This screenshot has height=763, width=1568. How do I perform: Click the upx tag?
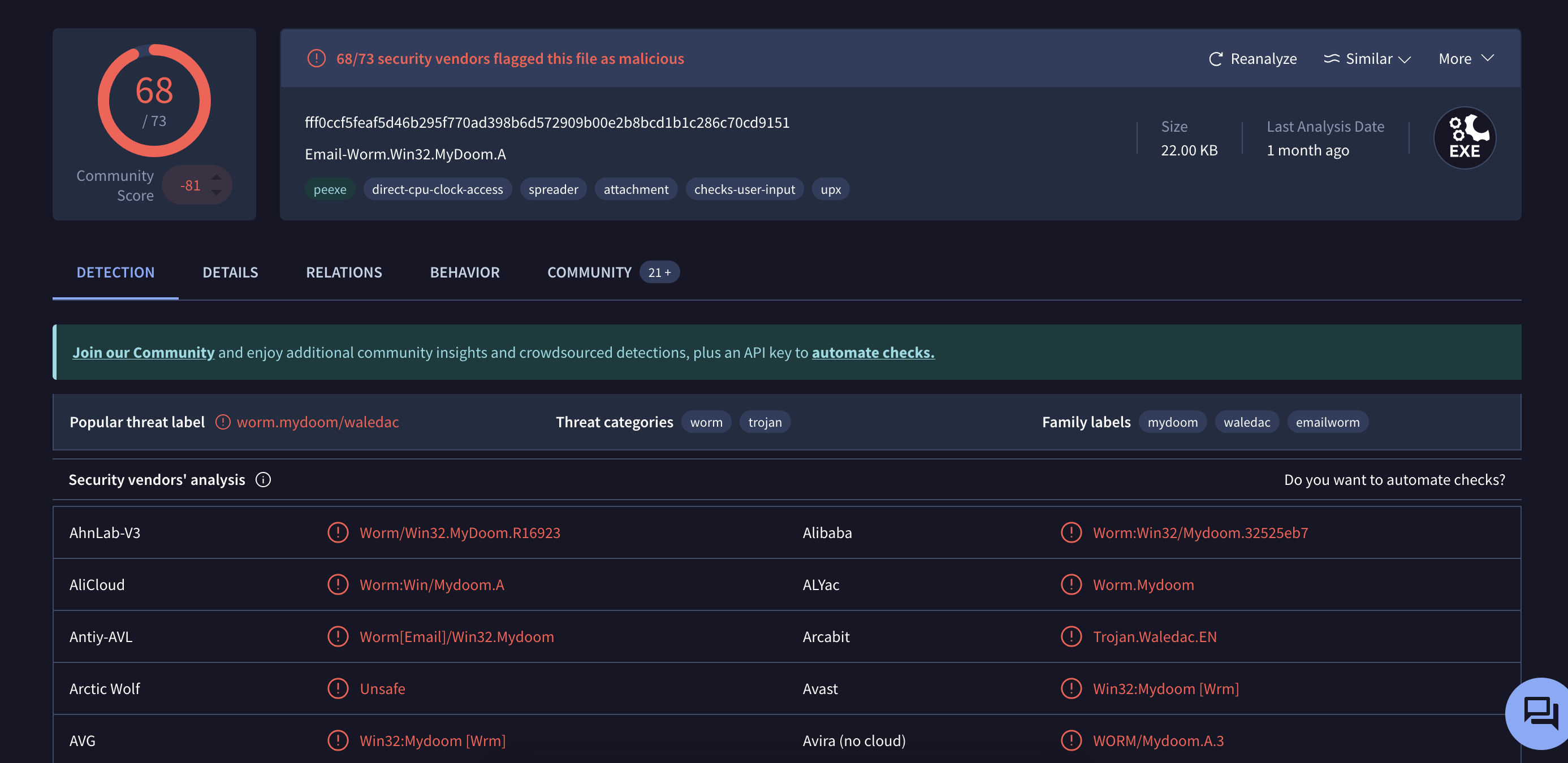(x=831, y=189)
